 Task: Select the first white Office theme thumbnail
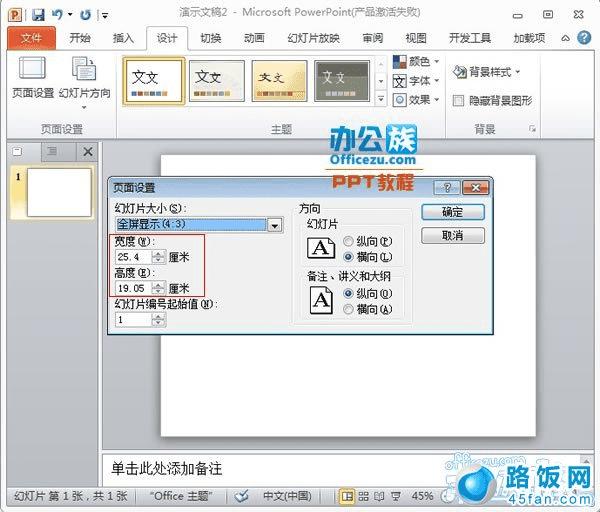pos(154,81)
